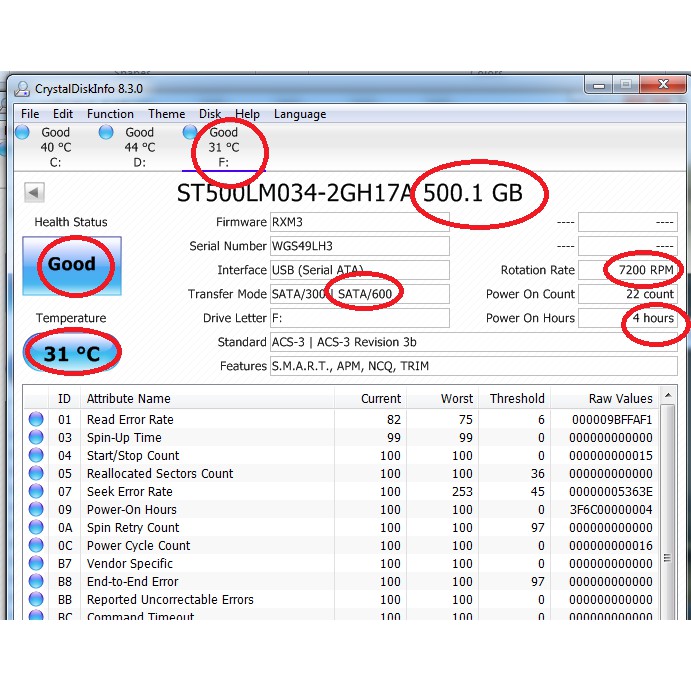Image resolution: width=691 pixels, height=691 pixels.
Task: Open the File menu
Action: [30, 114]
